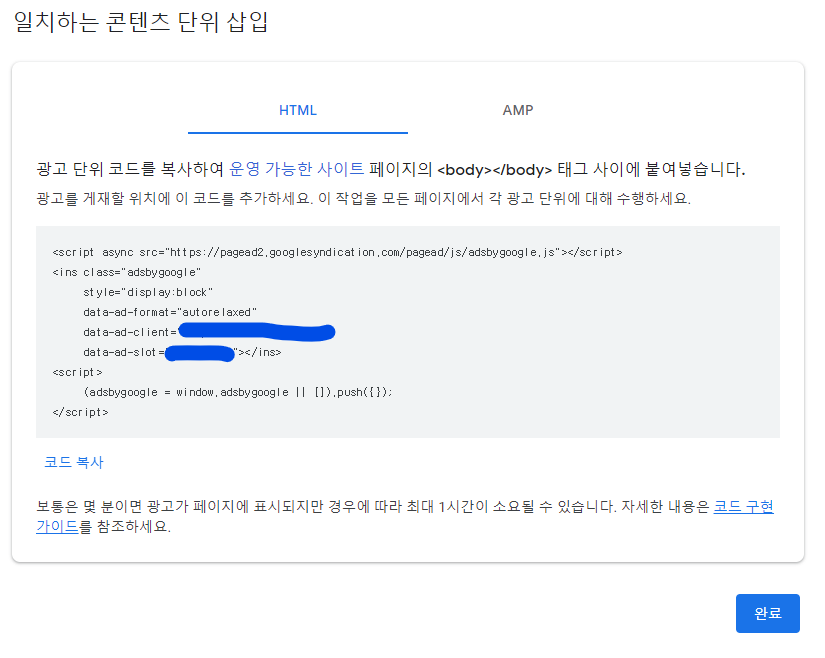This screenshot has width=825, height=658.
Task: Click the data-ad-client code line
Action: click(x=209, y=332)
